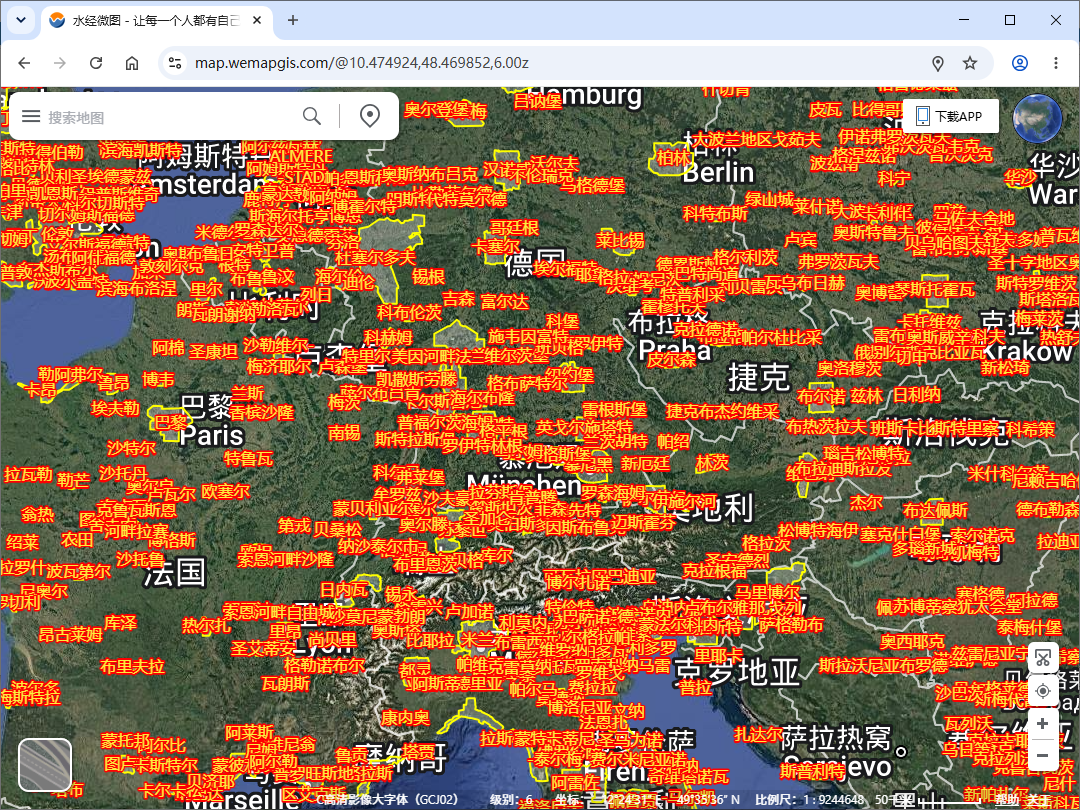Go forward in browser history
Viewport: 1080px width, 810px height.
click(x=60, y=63)
